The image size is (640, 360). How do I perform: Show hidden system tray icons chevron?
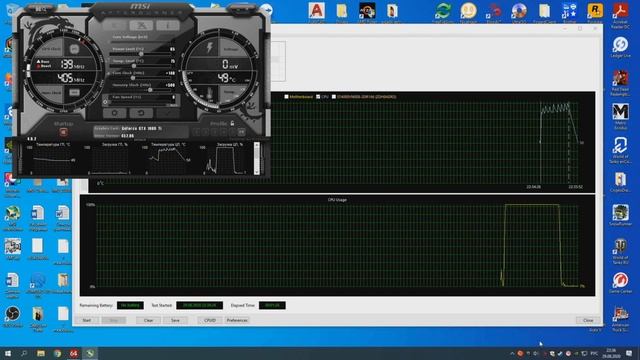click(x=512, y=353)
